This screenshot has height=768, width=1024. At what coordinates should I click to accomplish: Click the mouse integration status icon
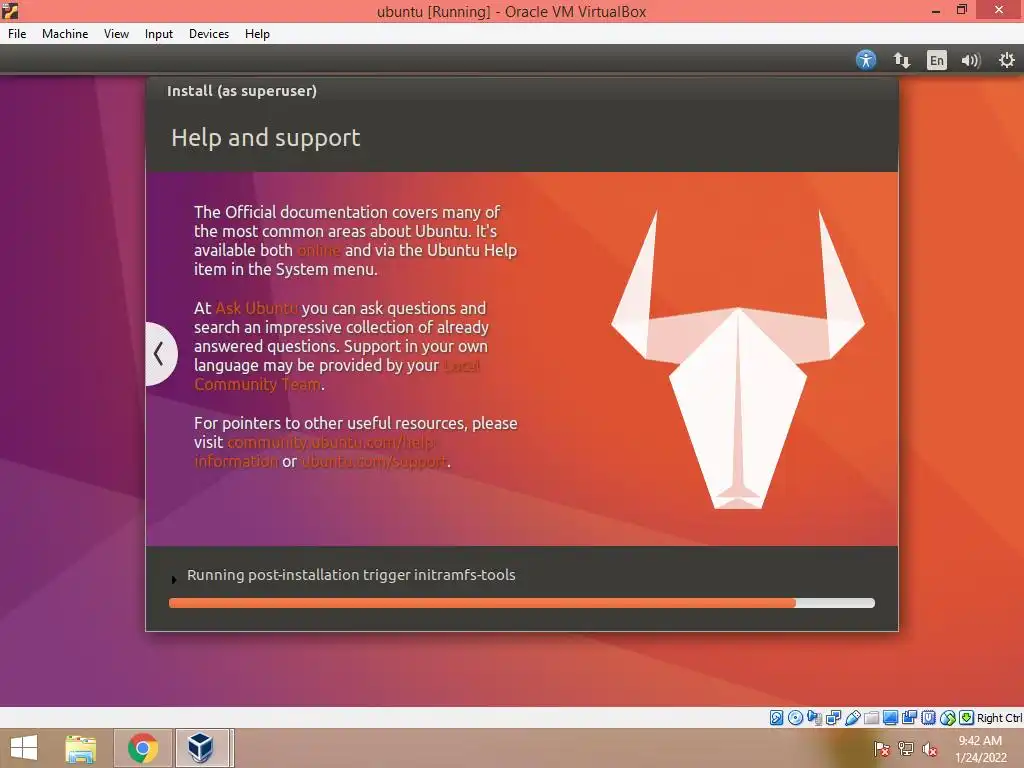coord(948,718)
